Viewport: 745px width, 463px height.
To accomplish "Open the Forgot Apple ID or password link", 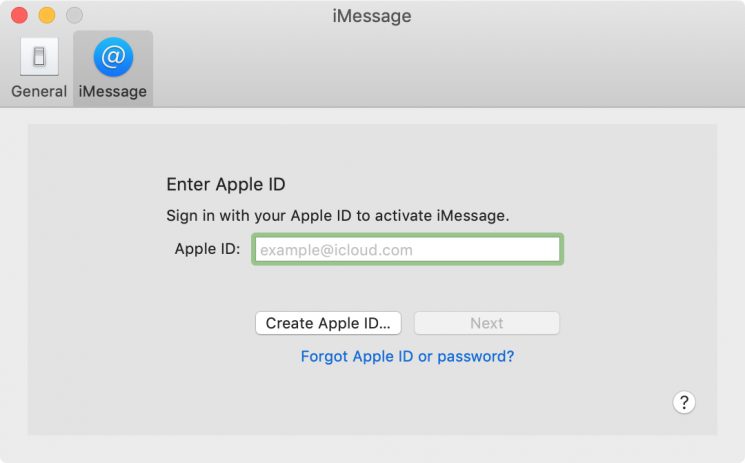I will [x=407, y=355].
